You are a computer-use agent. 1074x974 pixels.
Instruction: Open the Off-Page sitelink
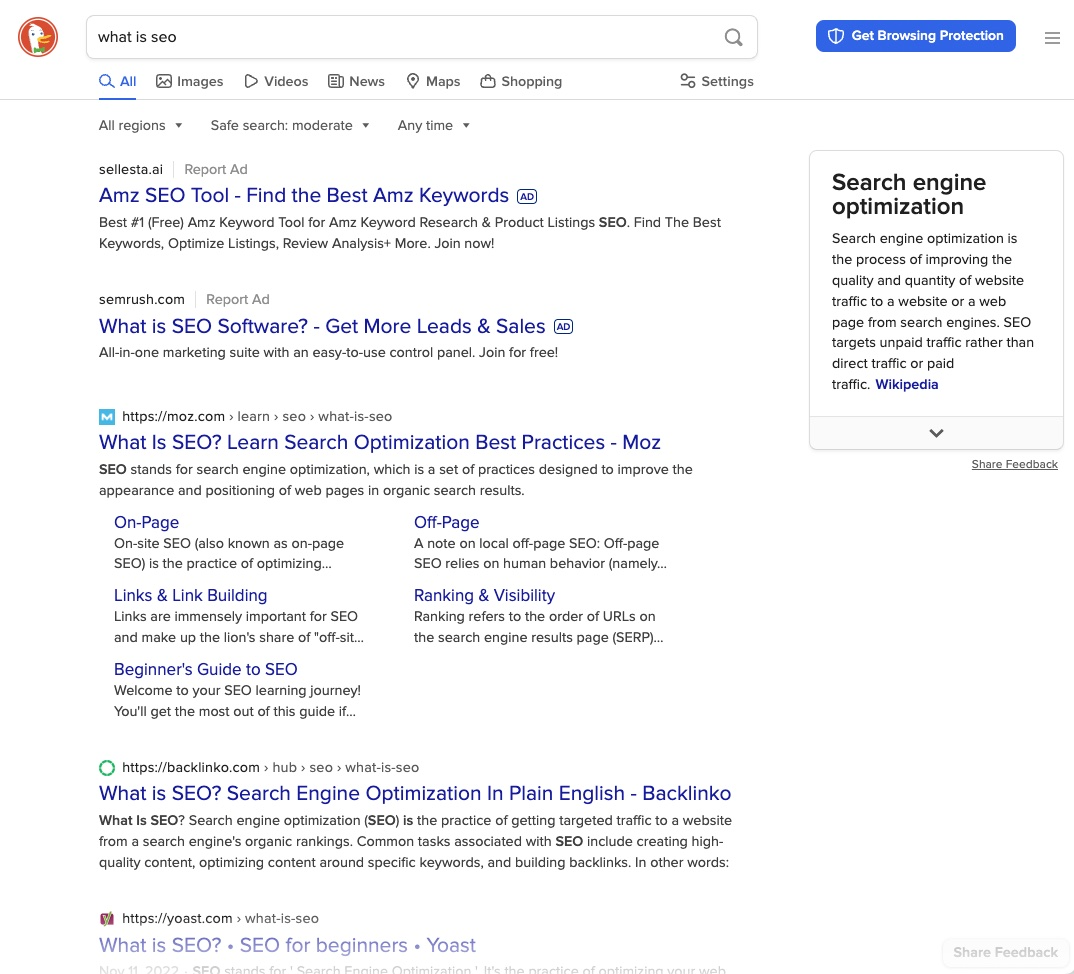(446, 523)
